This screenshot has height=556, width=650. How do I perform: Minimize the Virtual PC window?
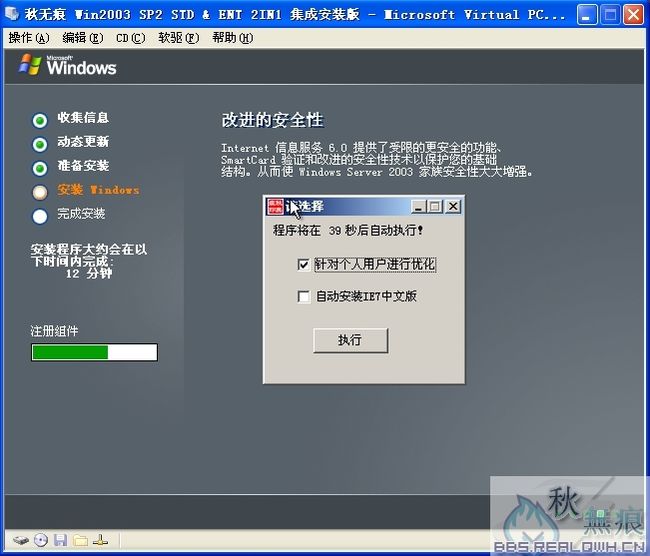pyautogui.click(x=587, y=15)
